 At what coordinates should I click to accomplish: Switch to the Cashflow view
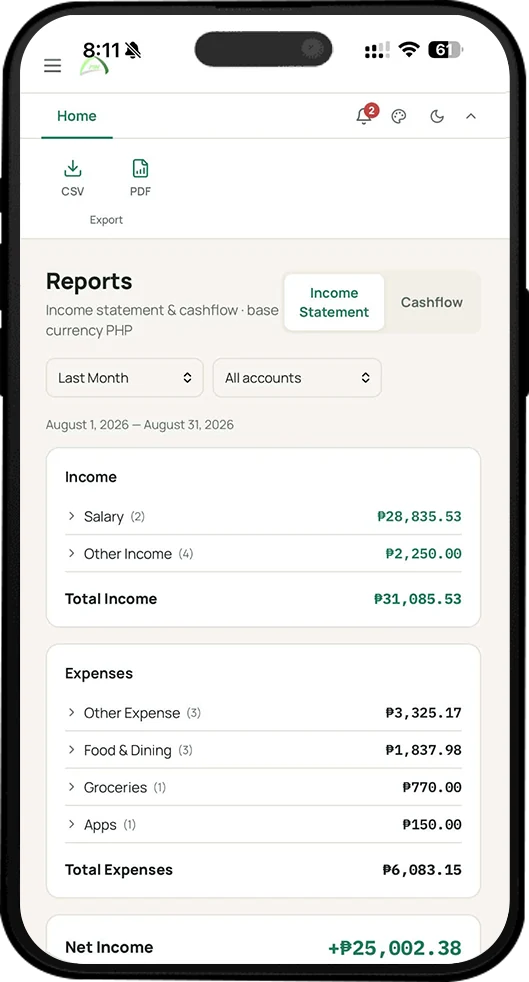[x=432, y=302]
